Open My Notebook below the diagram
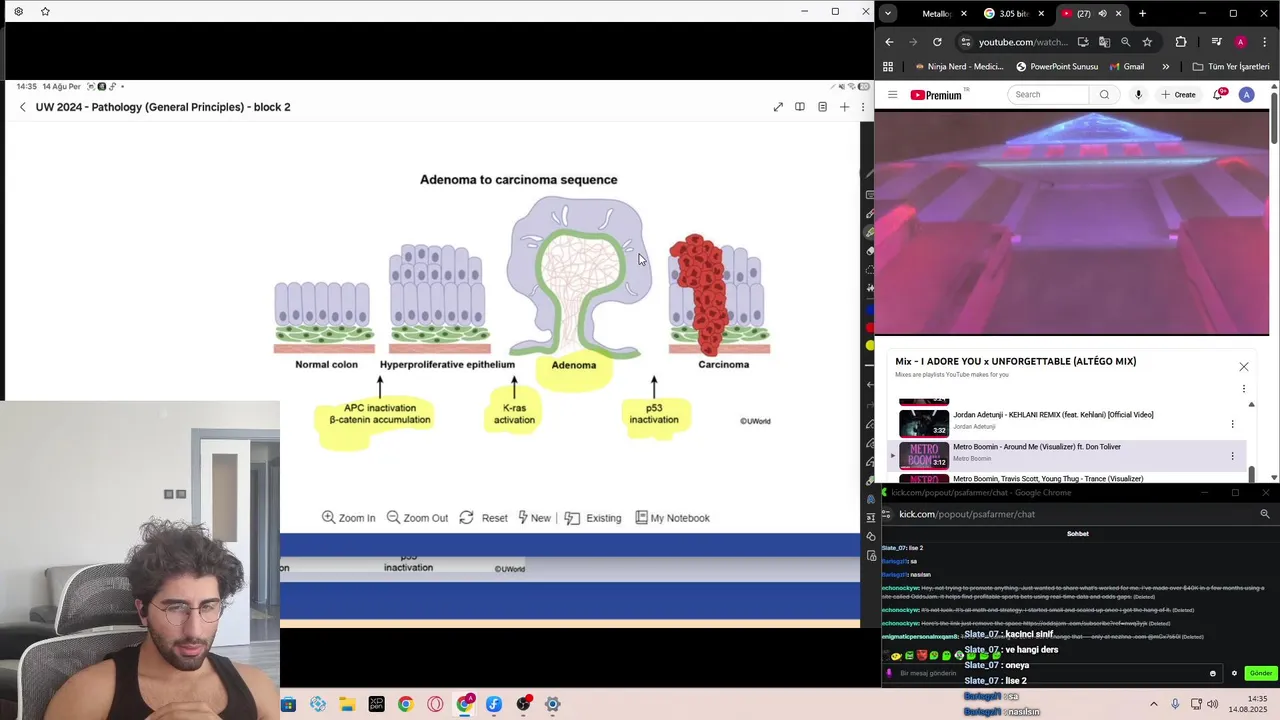1280x720 pixels. pos(672,518)
